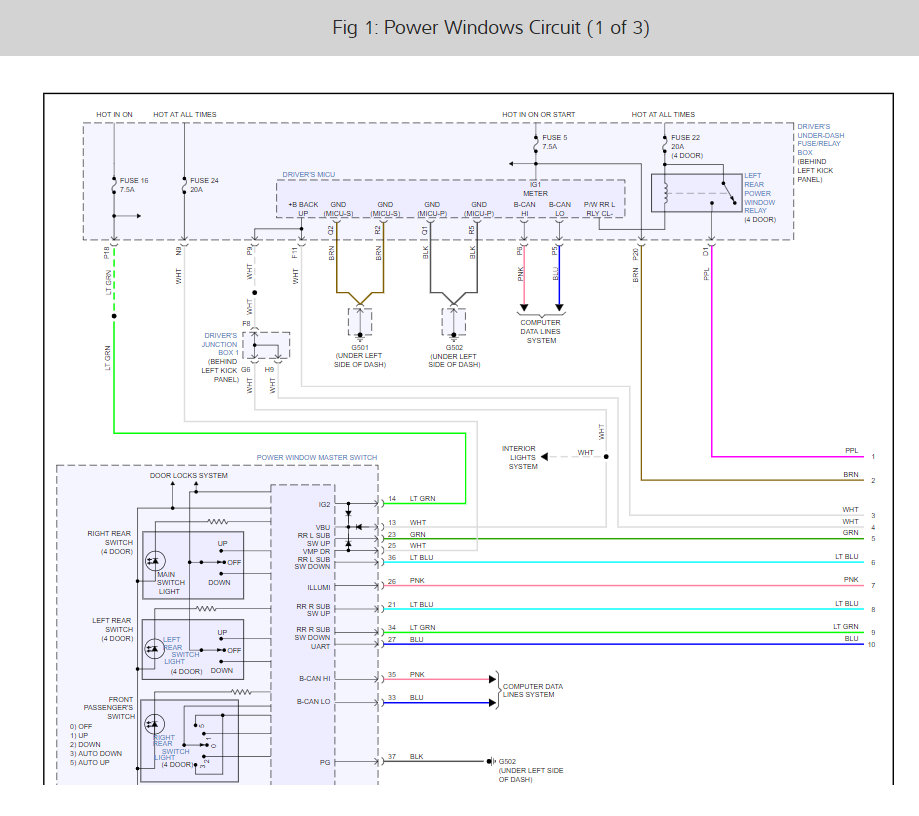Click the 'FUSE 24 20A' label
Screen dimensions: 919x816
tap(204, 185)
